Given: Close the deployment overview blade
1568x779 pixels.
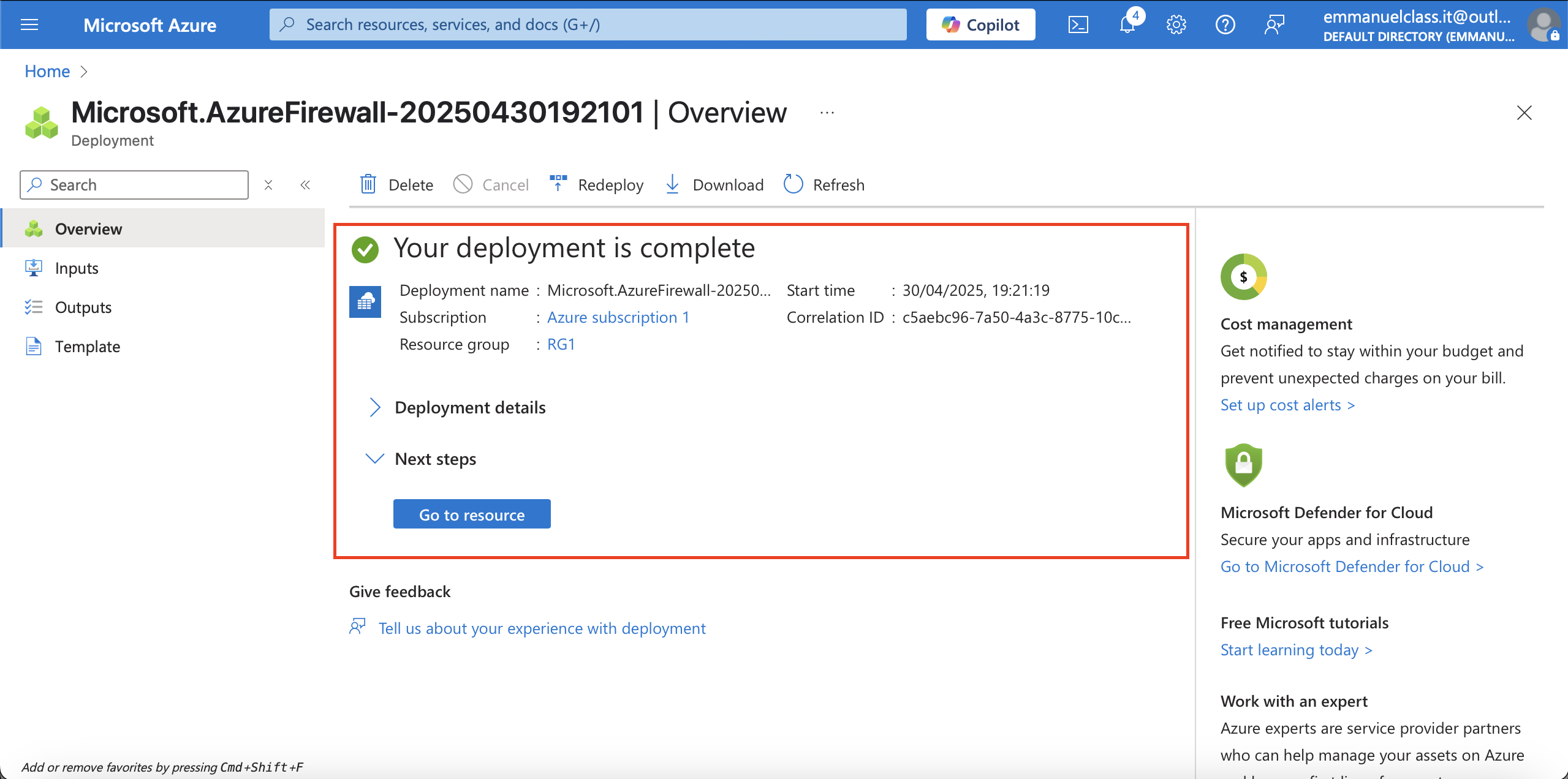Looking at the screenshot, I should click(1524, 113).
